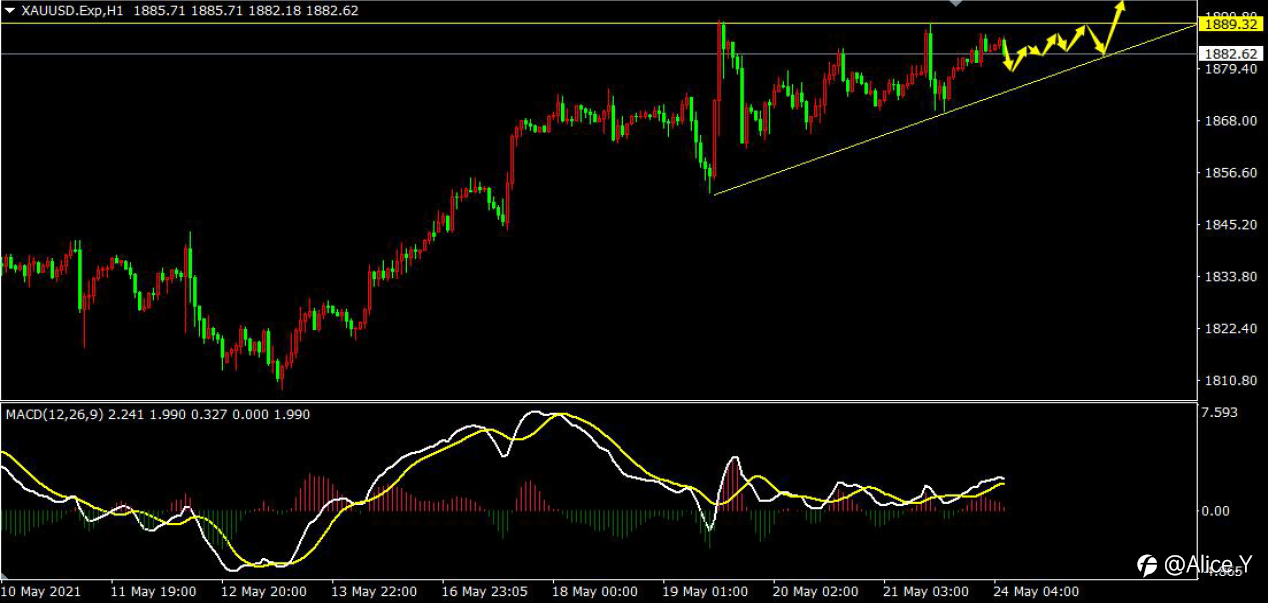This screenshot has width=1268, height=603.
Task: Click the 1845.20 price scale value
Action: pos(1231,225)
